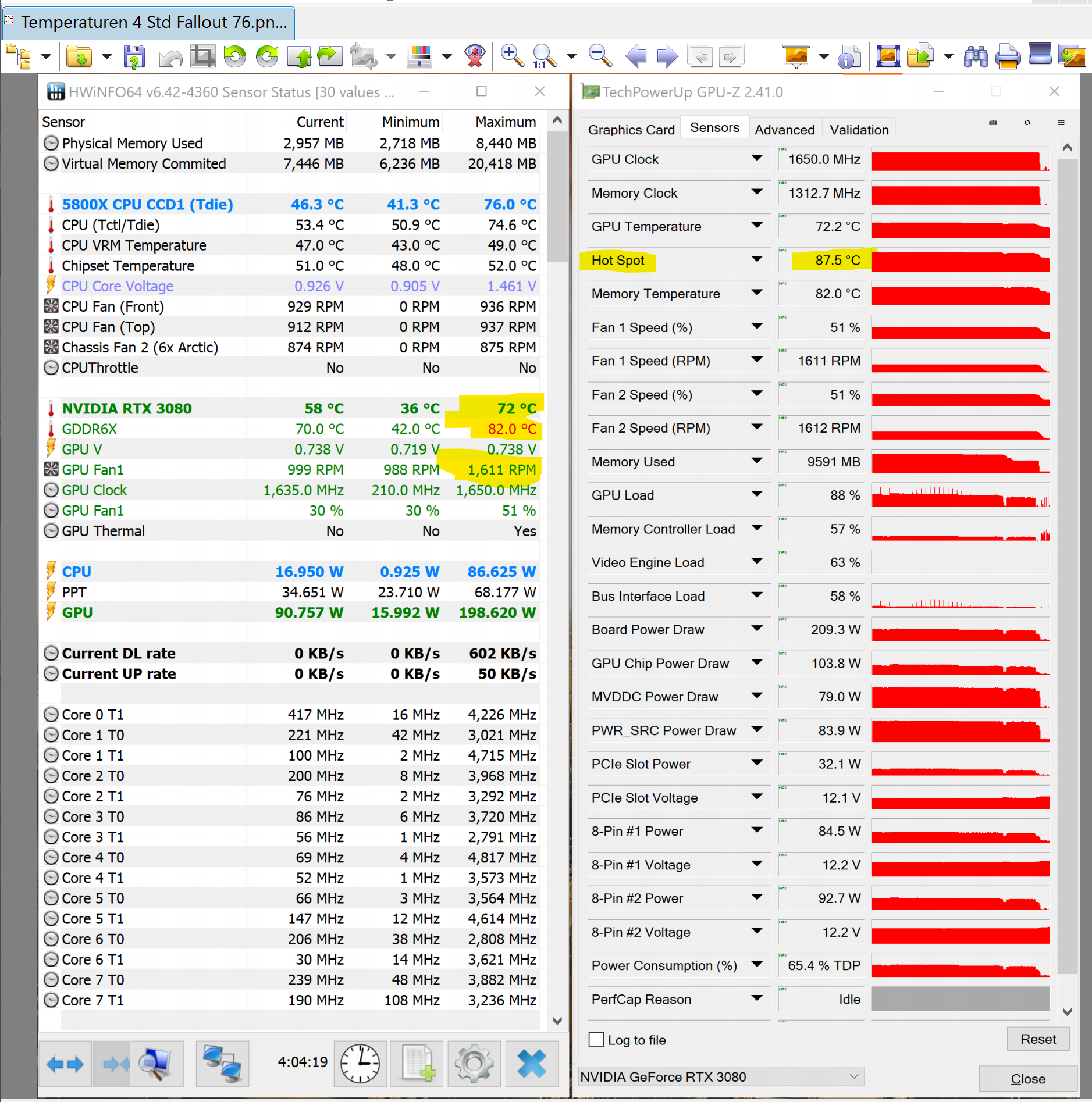
Task: Click HWiNFO scrollbar down arrow
Action: tap(557, 1021)
